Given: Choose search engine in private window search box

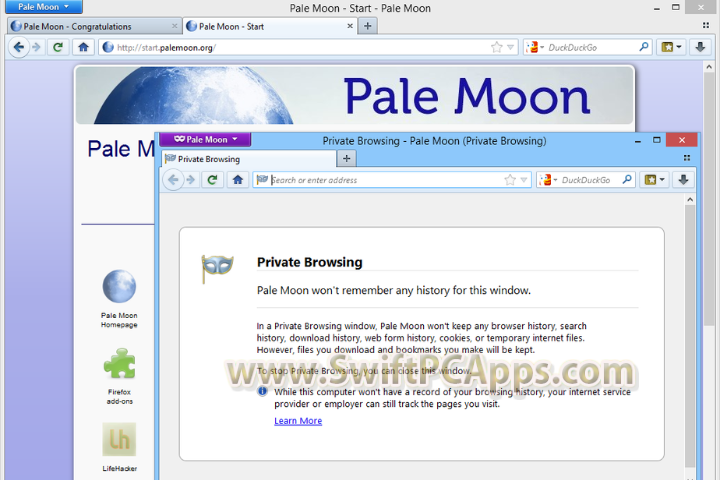Looking at the screenshot, I should (x=548, y=180).
